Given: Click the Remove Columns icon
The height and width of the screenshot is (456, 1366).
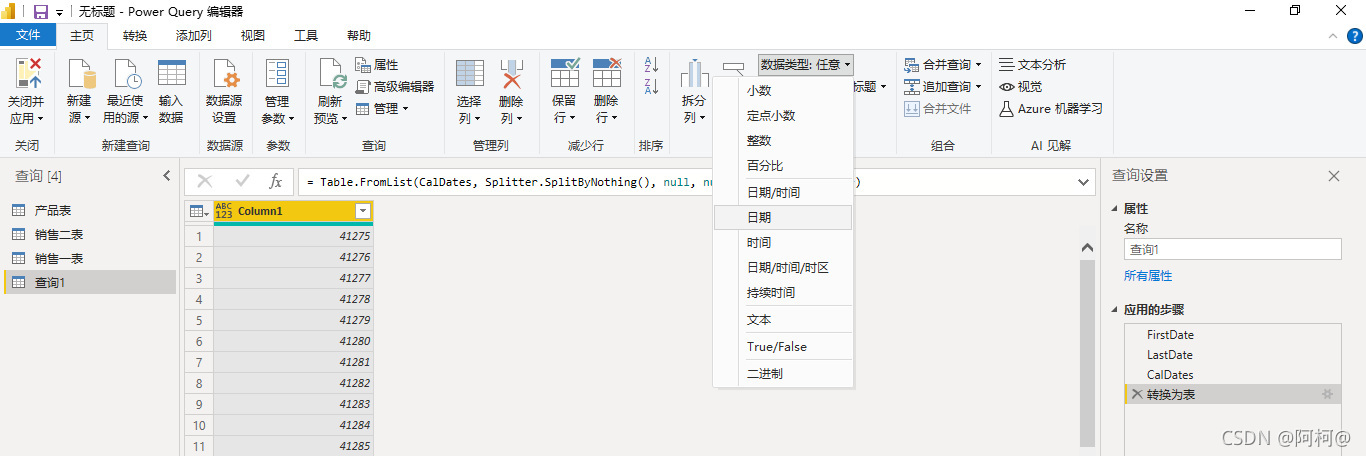Looking at the screenshot, I should (x=512, y=74).
